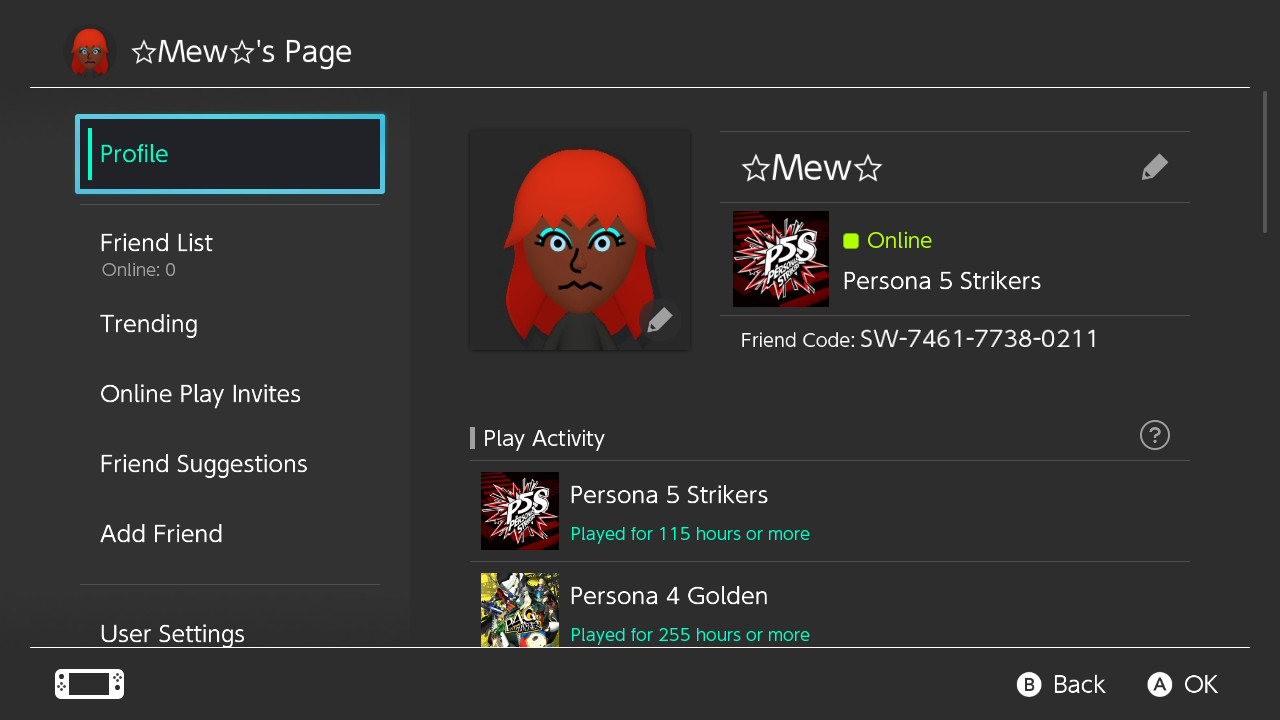
Task: Click the 'Persona 4 Golden' title text
Action: coord(669,596)
